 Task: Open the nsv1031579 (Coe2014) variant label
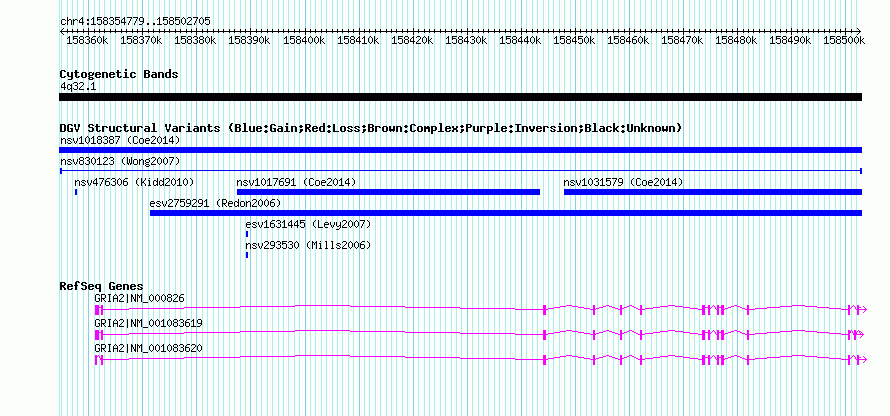pyautogui.click(x=623, y=183)
